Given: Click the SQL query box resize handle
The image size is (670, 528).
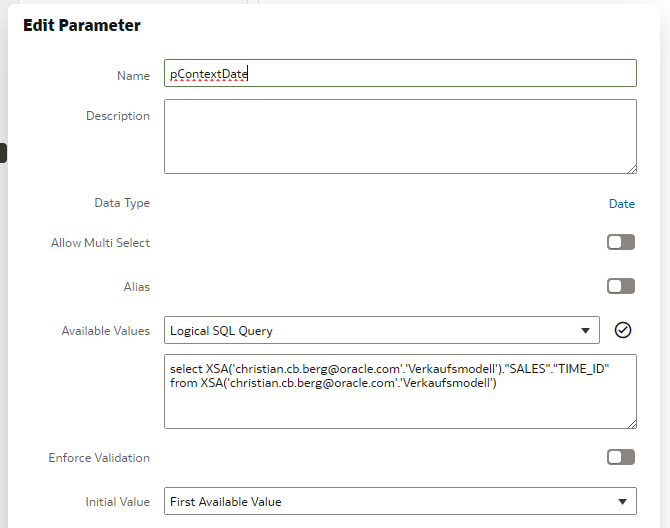Looking at the screenshot, I should (x=632, y=424).
